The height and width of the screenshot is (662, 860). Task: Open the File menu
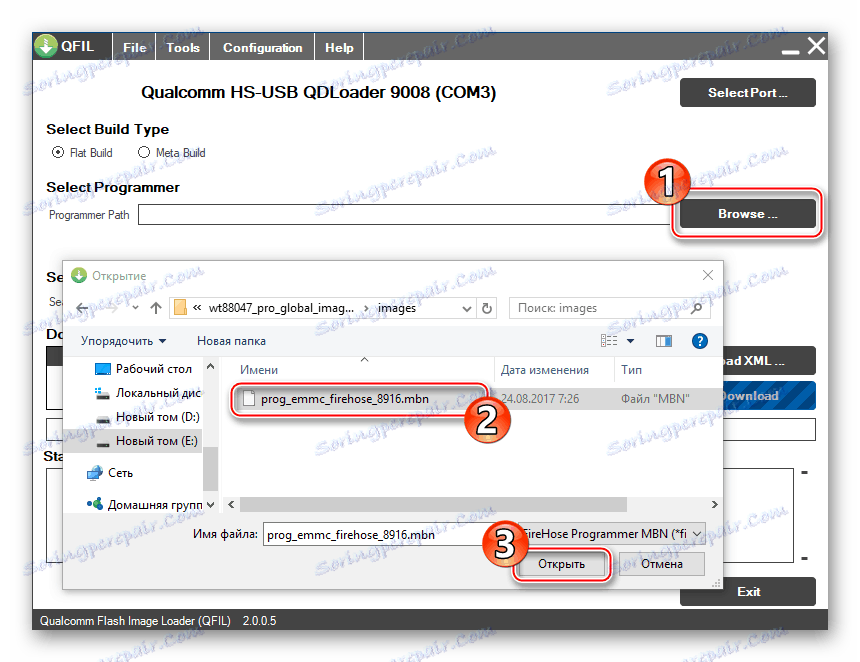tap(134, 48)
